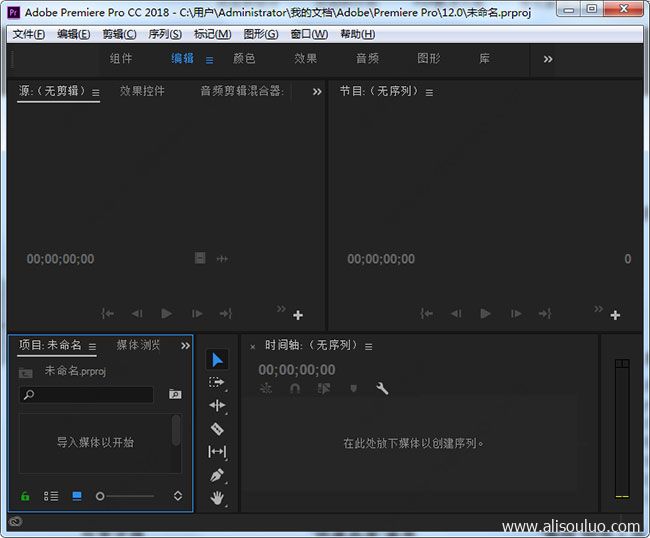Open the 图形(G) menu
650x538 pixels.
click(261, 34)
